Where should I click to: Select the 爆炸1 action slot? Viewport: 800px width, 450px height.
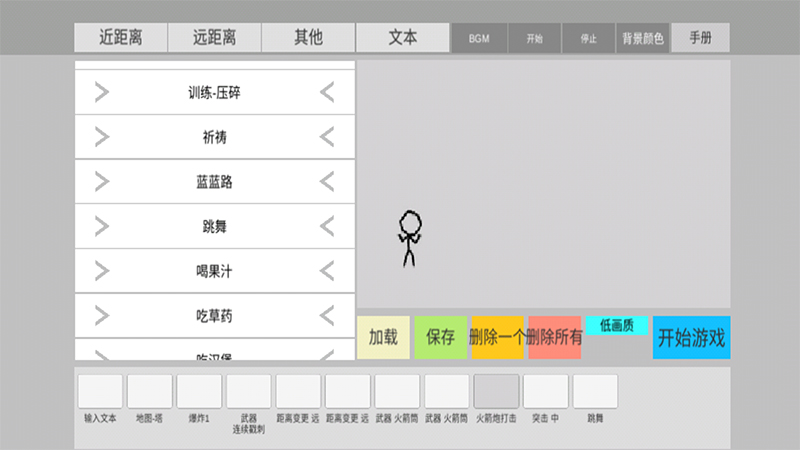coord(199,391)
